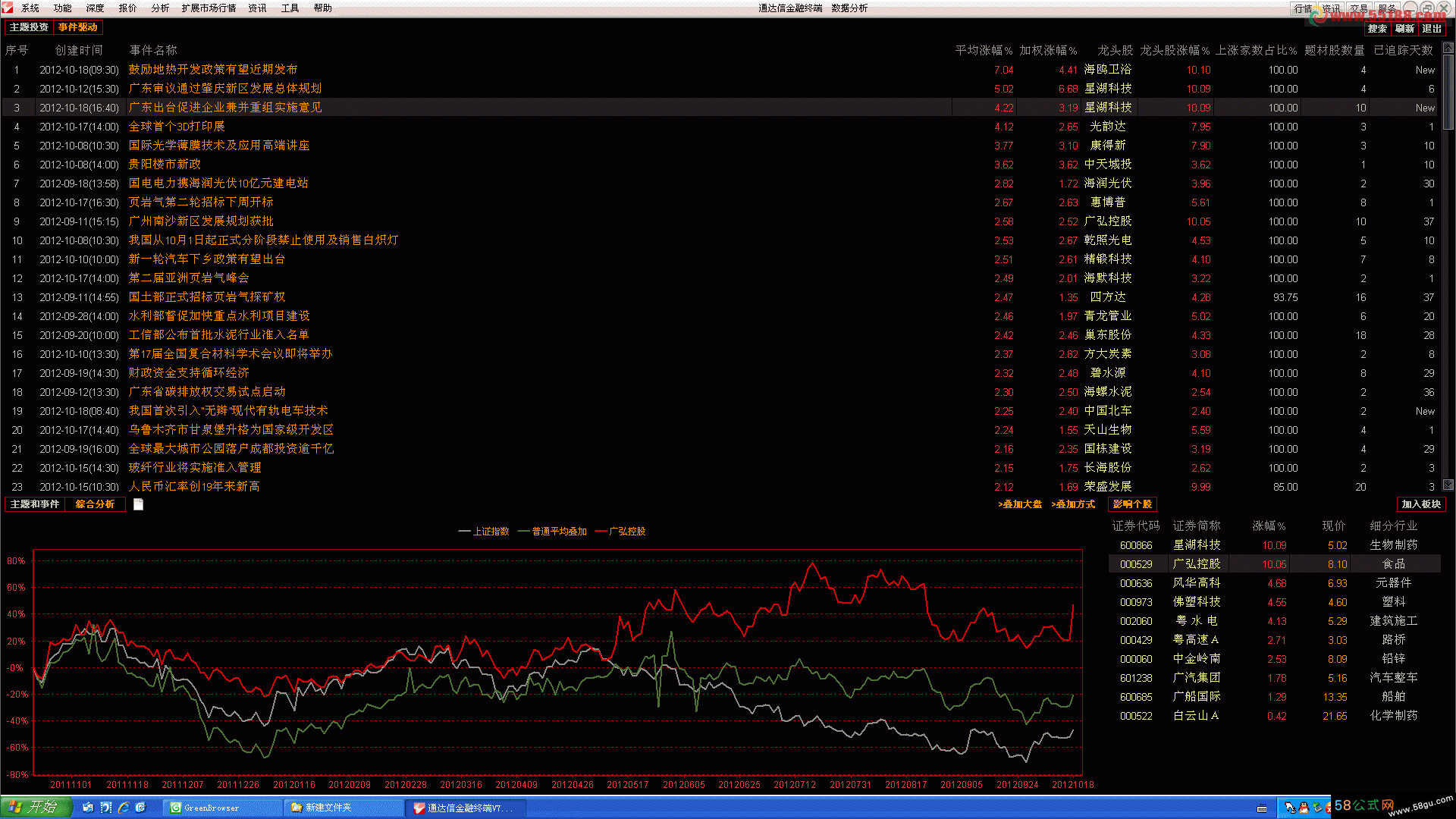Viewport: 1456px width, 819px height.
Task: Select event 广东审议通过肇庆新区发展总体规划
Action: (225, 89)
